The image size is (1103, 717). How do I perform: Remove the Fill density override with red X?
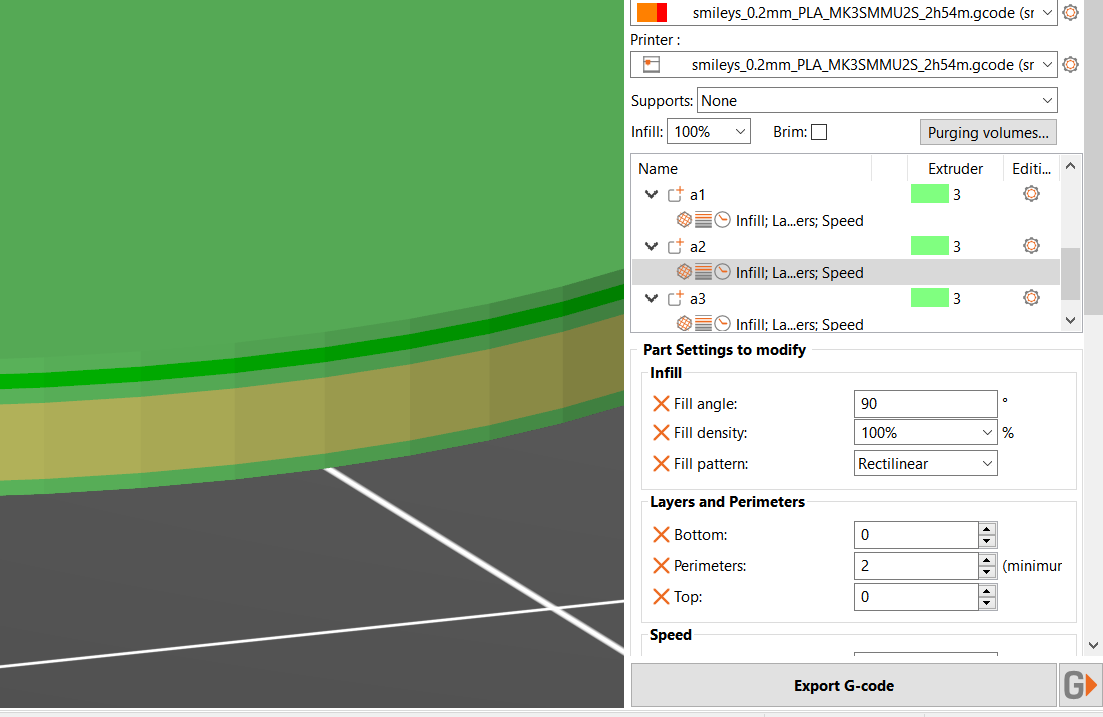pyautogui.click(x=661, y=433)
